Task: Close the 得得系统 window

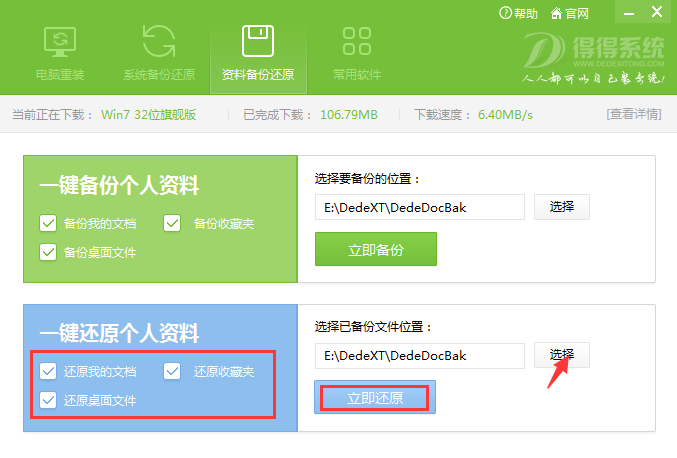Action: [x=656, y=13]
